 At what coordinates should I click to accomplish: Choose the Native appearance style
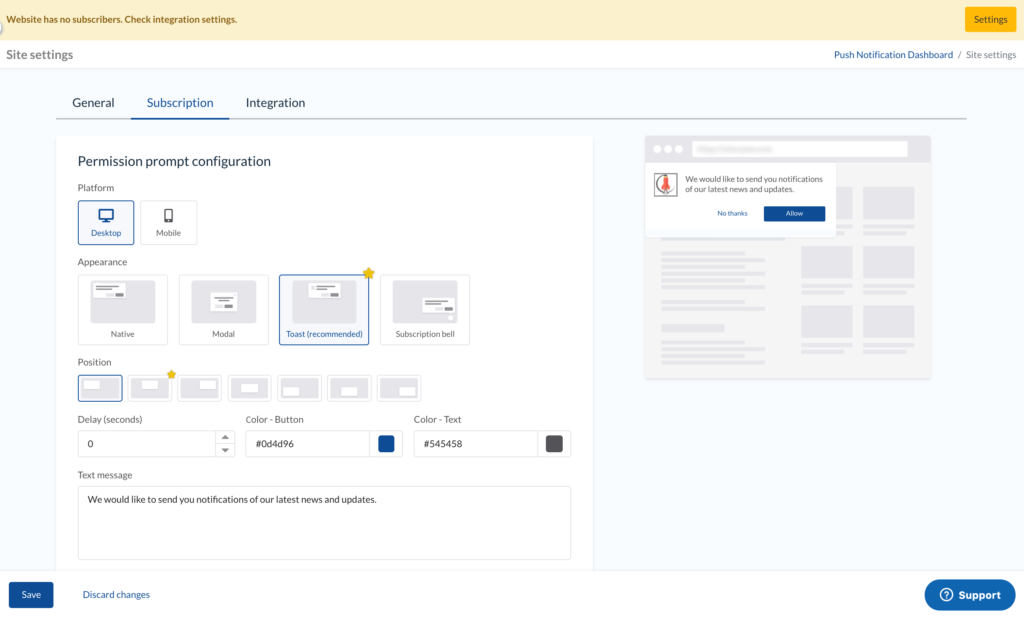(x=123, y=310)
